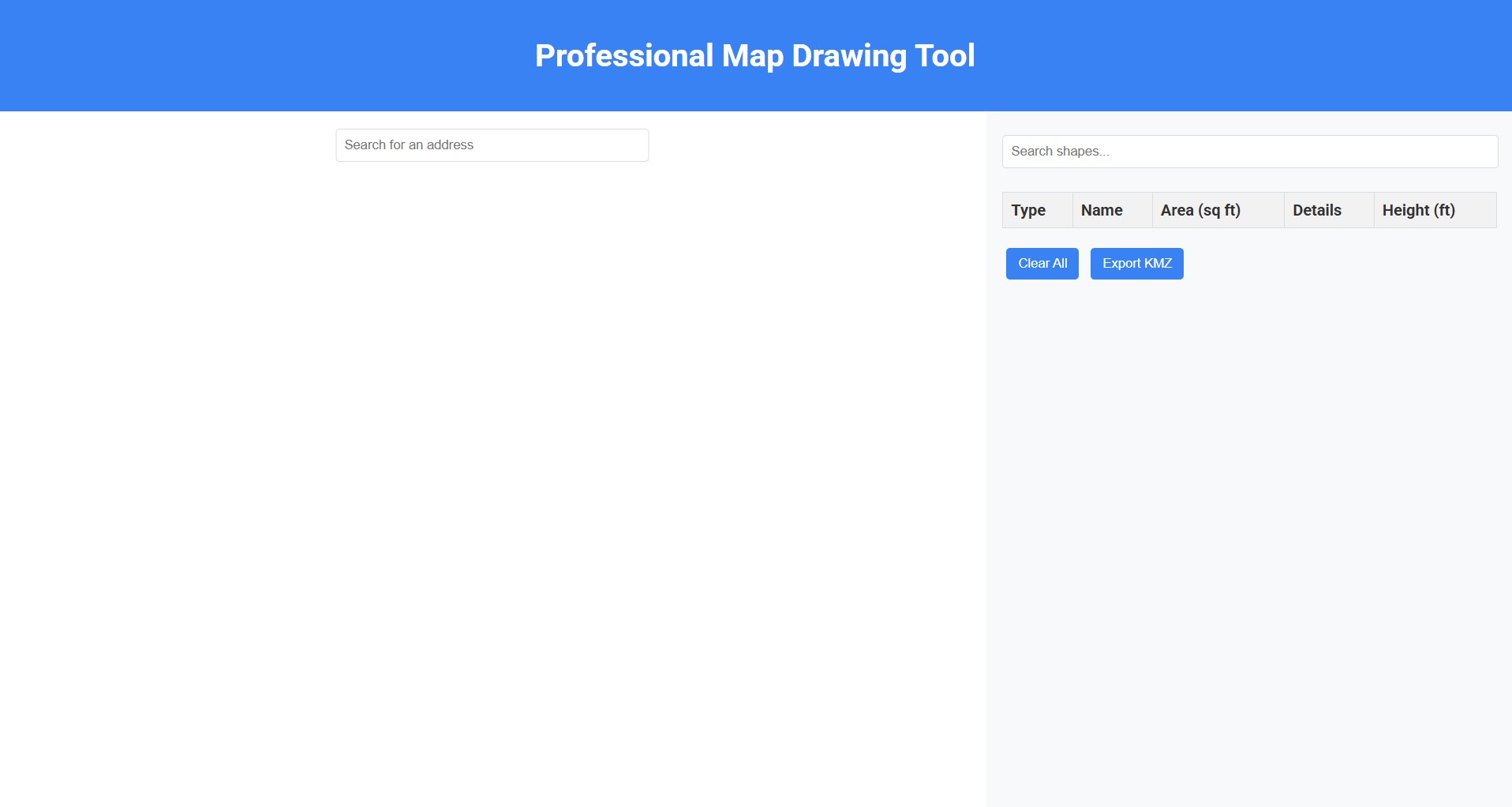Image resolution: width=1512 pixels, height=807 pixels.
Task: Sort shapes by area in square feet
Action: click(1200, 210)
